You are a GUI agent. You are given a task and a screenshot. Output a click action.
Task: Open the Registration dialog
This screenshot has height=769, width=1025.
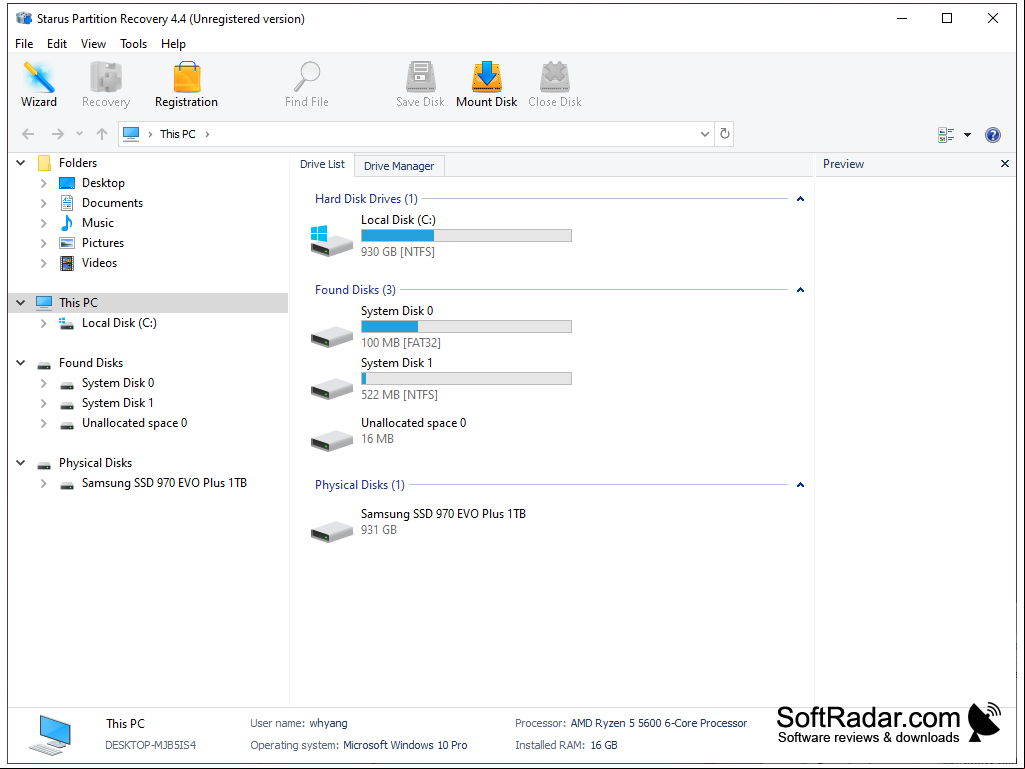[x=186, y=84]
